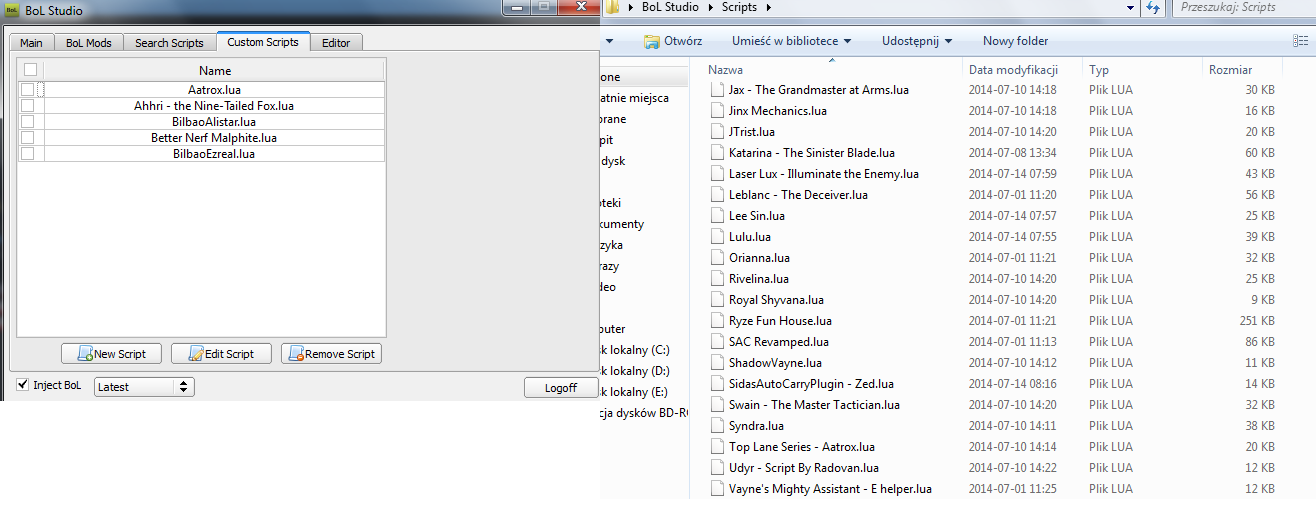Click the New Script button
Screen dimensions: 1316x506
(111, 354)
